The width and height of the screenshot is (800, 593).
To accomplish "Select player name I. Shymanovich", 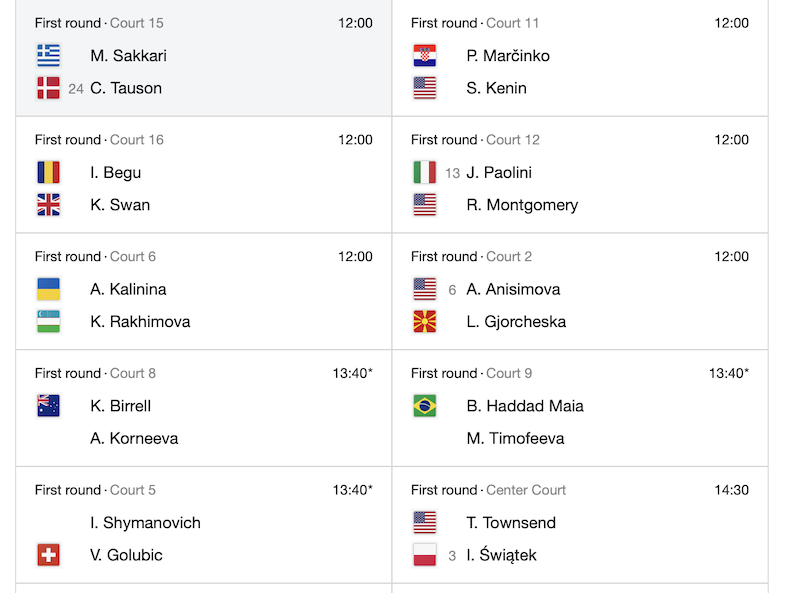I will click(145, 523).
